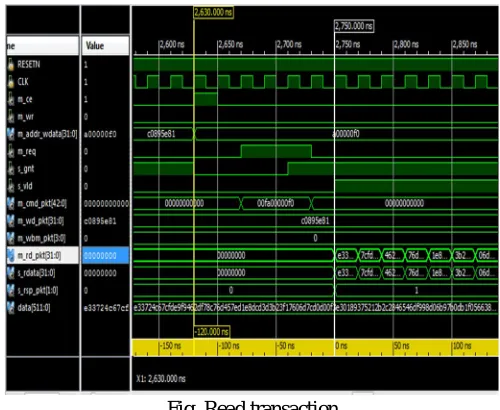Click the -120.000 ns delta label
The image size is (500, 410).
pos(212,332)
